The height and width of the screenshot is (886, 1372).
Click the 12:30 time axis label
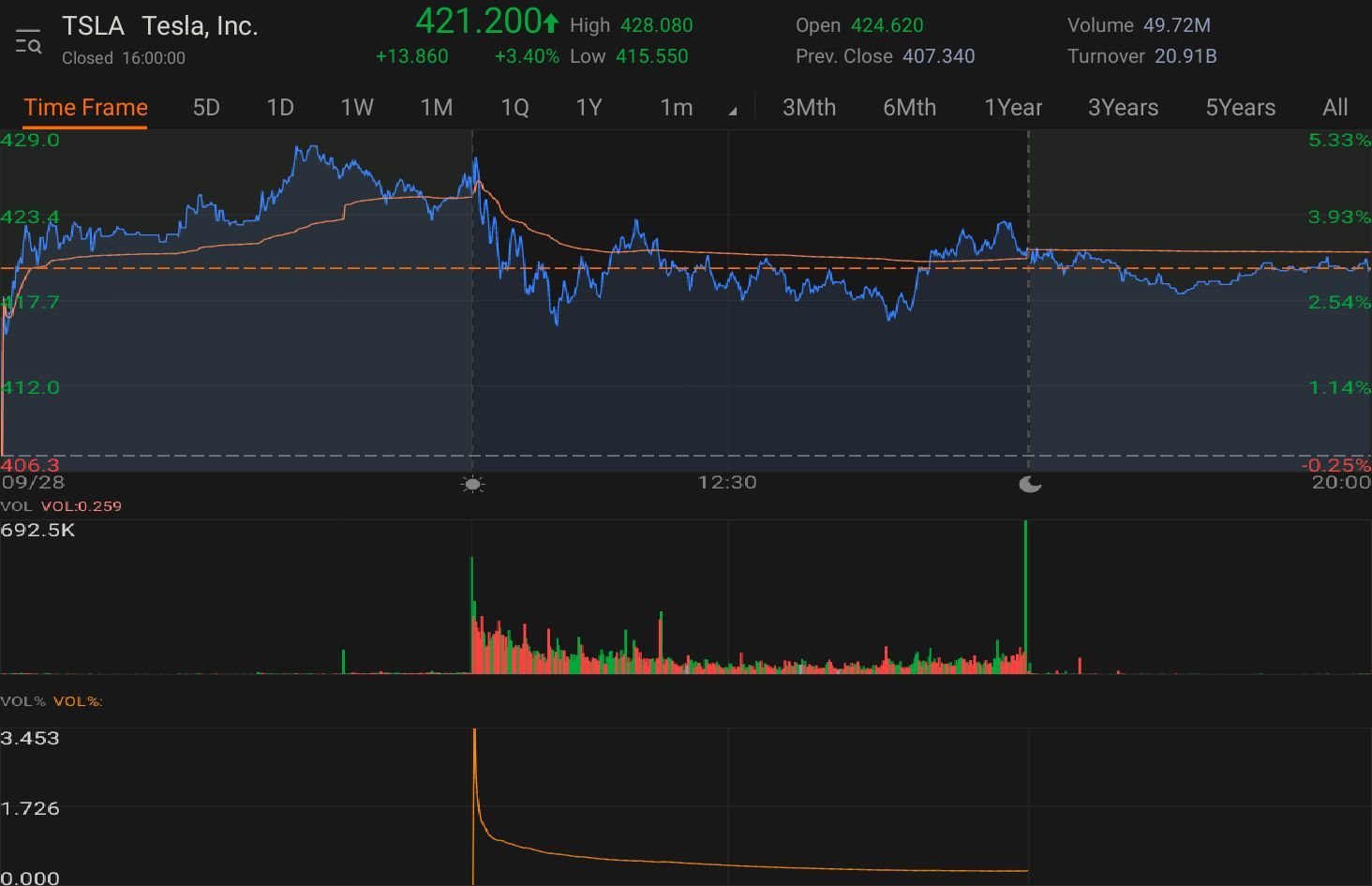tap(727, 482)
